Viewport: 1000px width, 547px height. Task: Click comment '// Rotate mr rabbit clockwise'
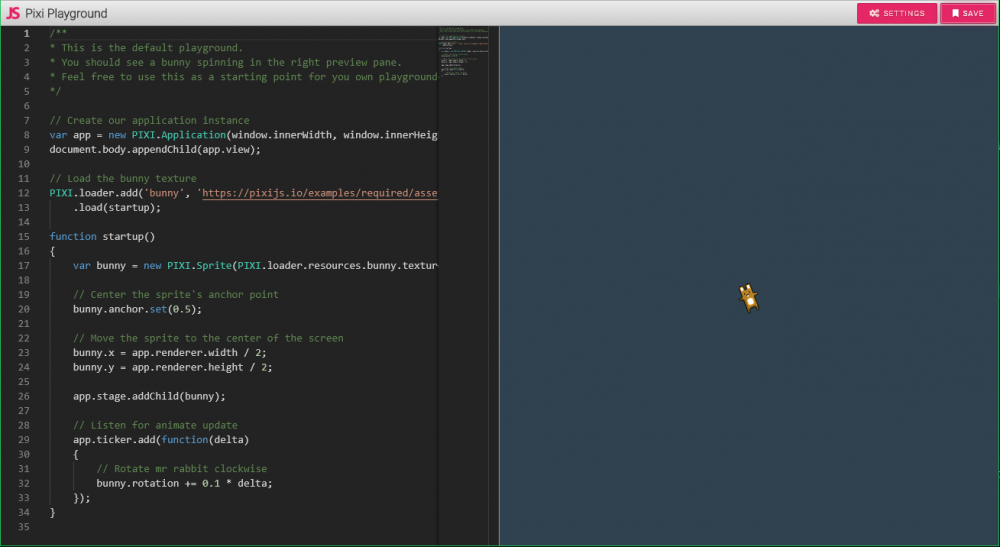182,469
